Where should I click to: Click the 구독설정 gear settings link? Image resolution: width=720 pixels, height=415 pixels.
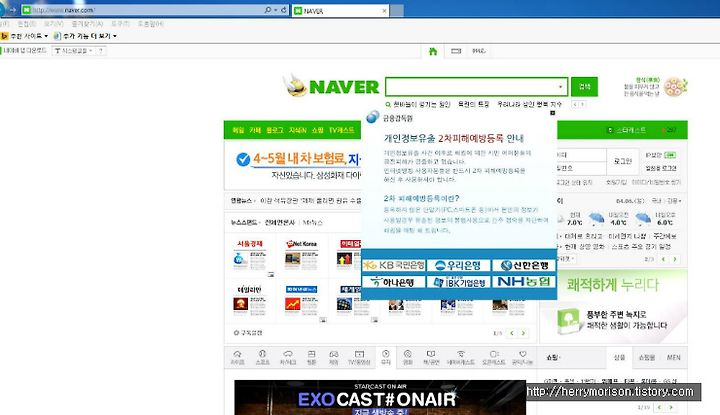tap(248, 333)
